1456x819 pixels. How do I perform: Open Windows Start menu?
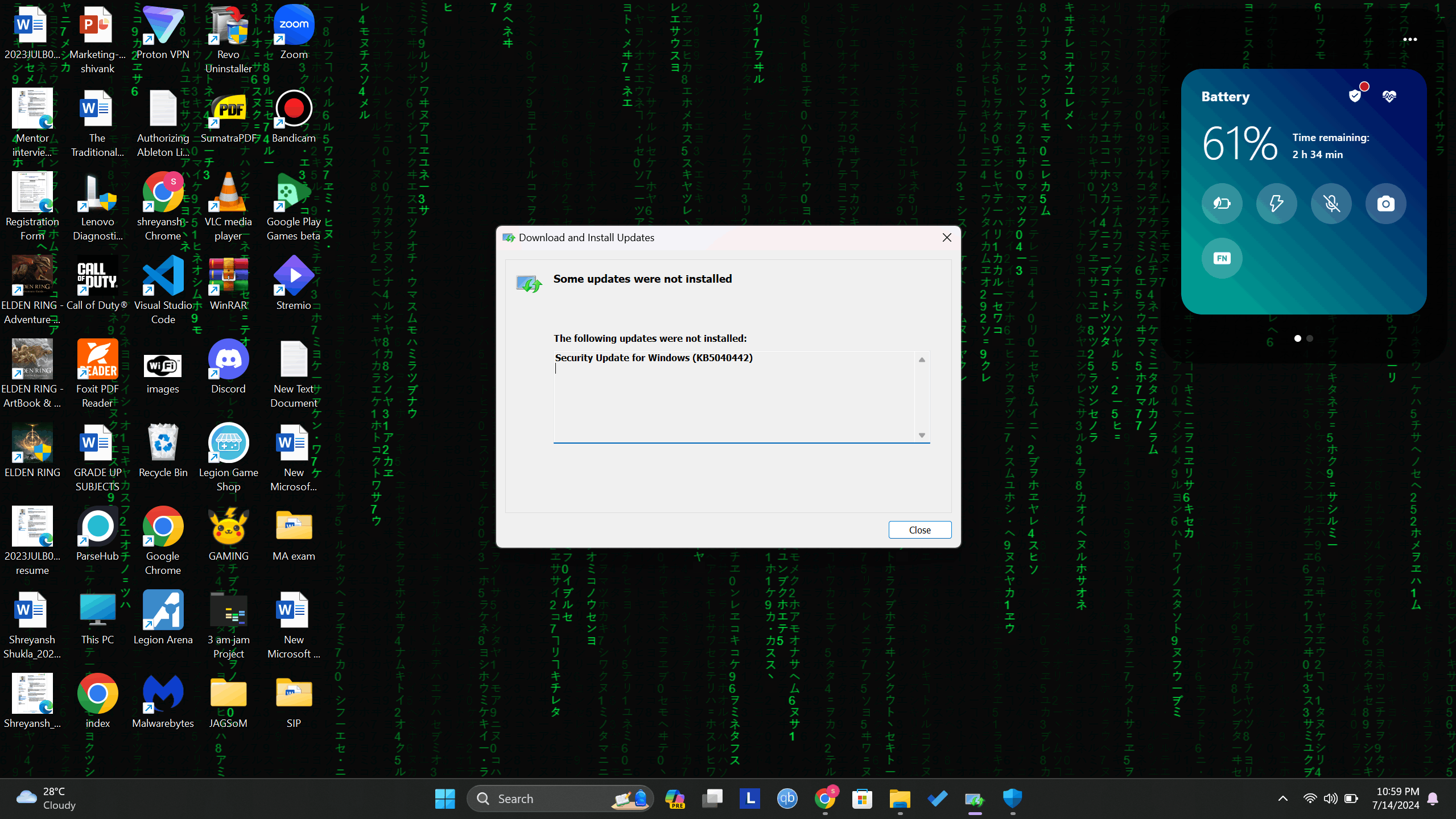pos(445,799)
